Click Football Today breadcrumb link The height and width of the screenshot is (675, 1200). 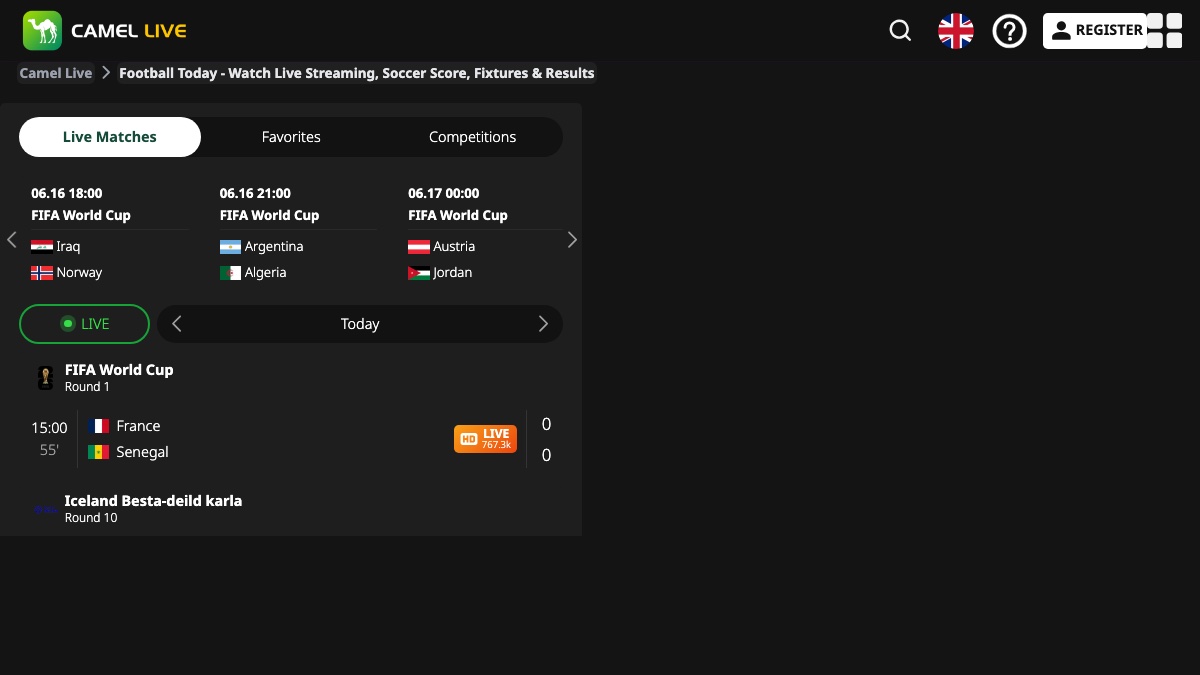click(357, 73)
